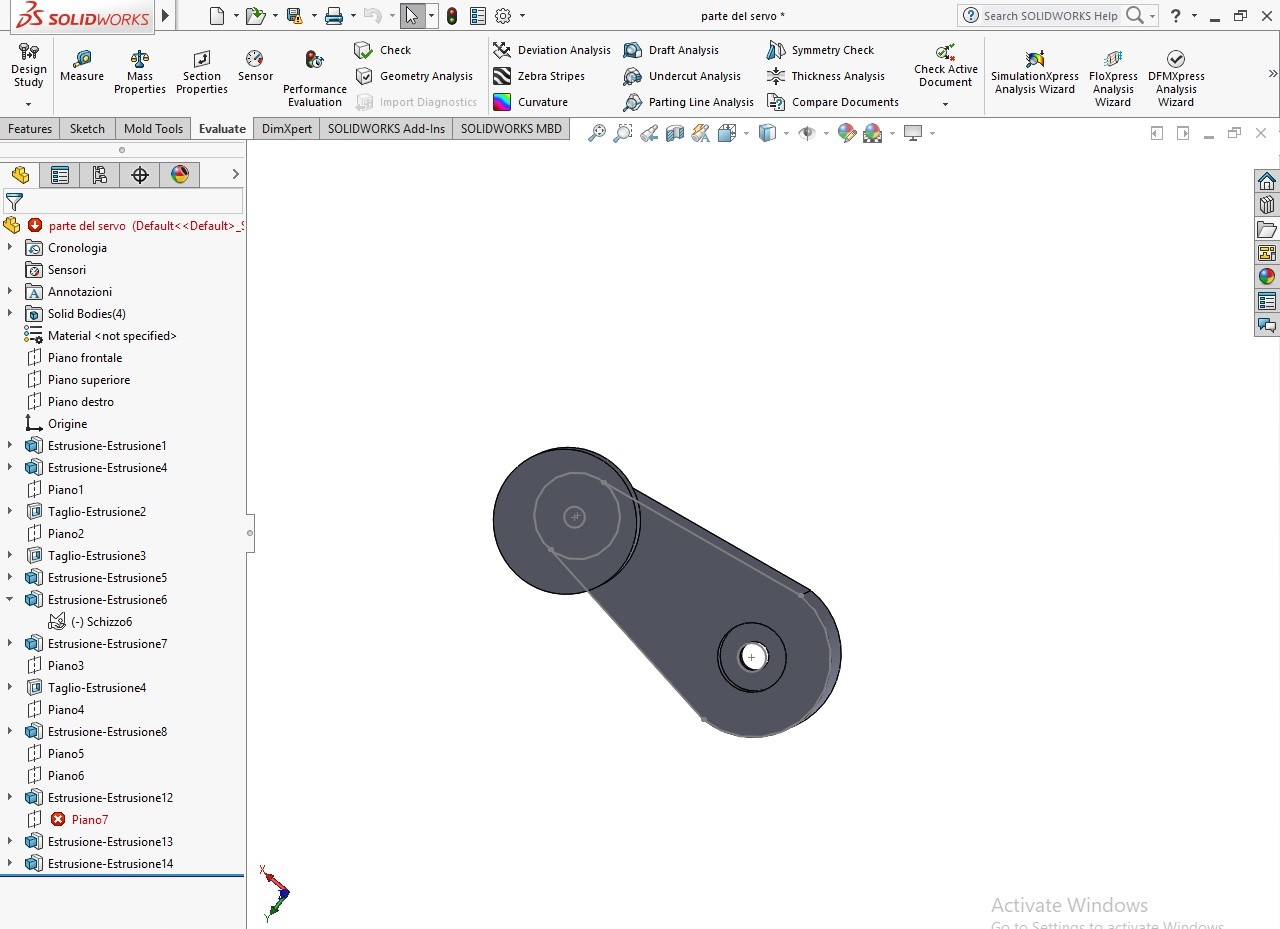Screen dimensions: 1280x929
Task: Start Deviation Analysis
Action: pyautogui.click(x=551, y=50)
